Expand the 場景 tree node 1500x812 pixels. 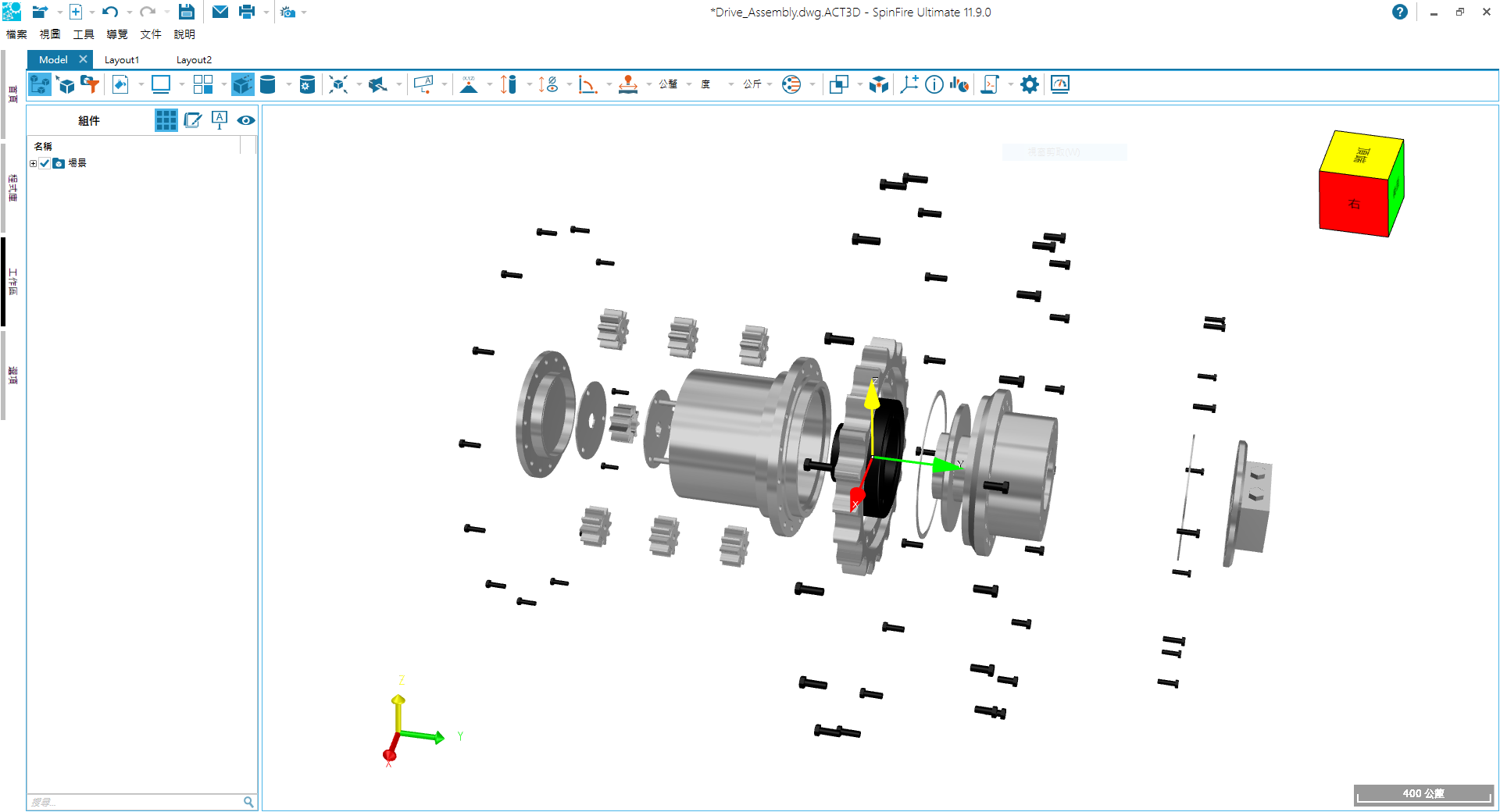coord(33,163)
